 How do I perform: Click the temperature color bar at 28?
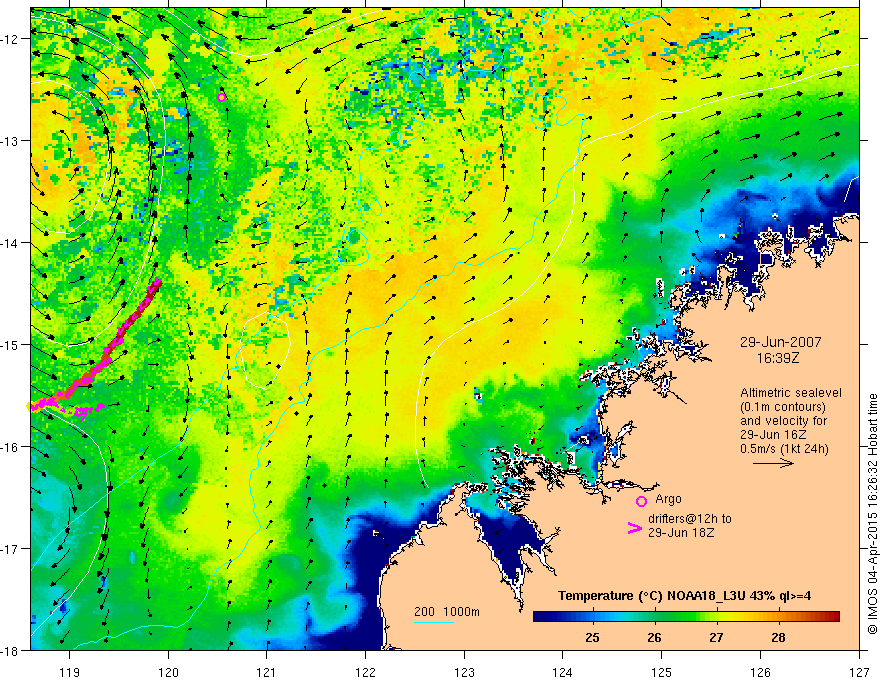click(778, 617)
